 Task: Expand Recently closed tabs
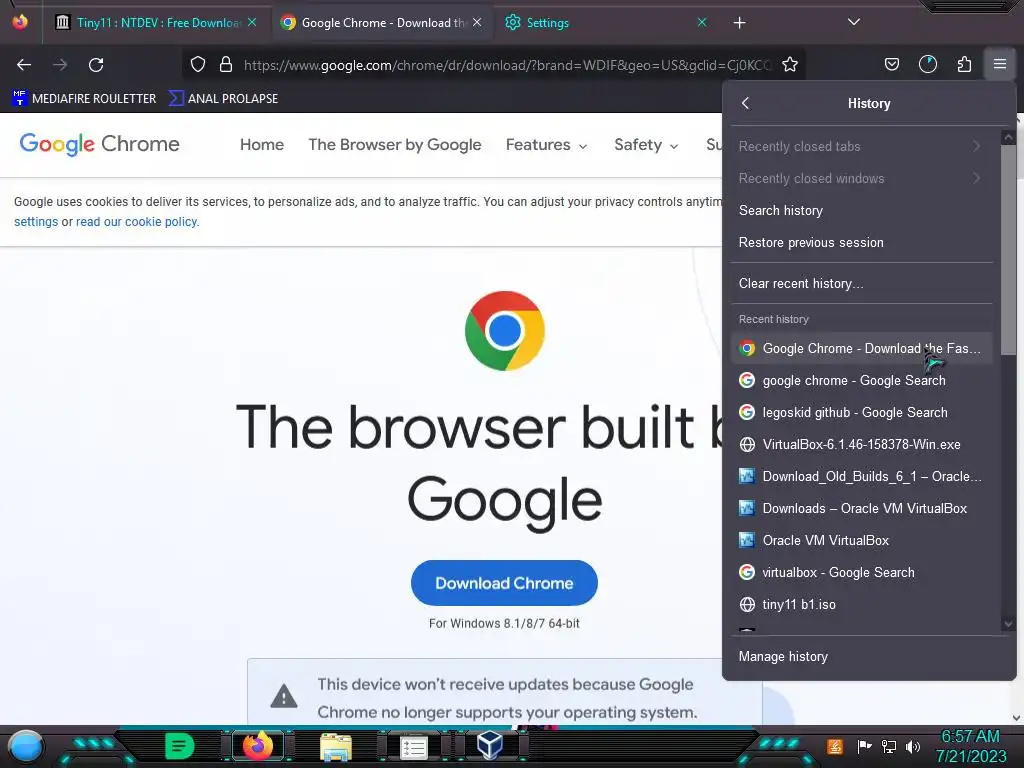coord(861,146)
